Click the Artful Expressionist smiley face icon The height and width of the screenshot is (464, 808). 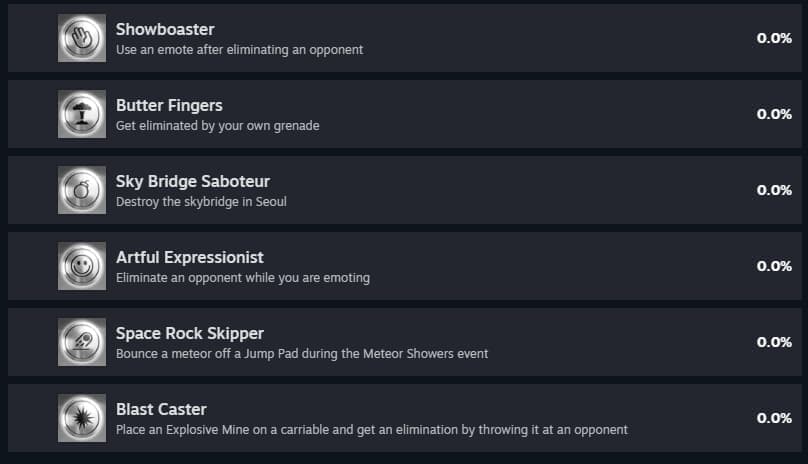point(82,266)
